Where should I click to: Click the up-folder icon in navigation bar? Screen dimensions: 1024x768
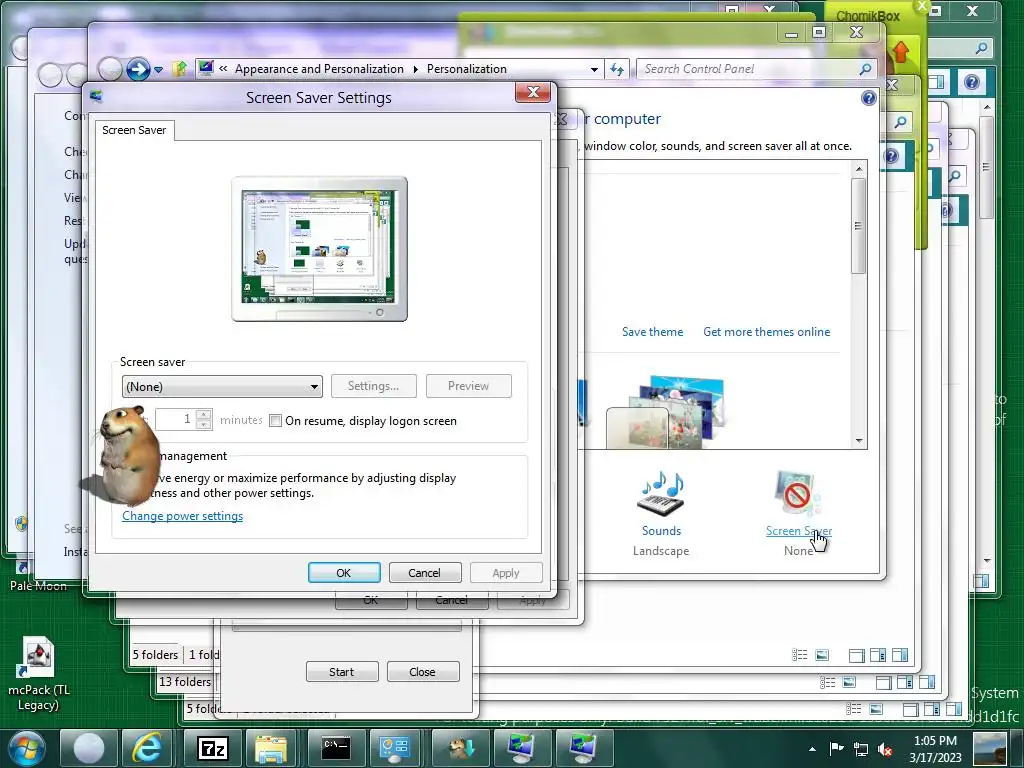point(180,68)
